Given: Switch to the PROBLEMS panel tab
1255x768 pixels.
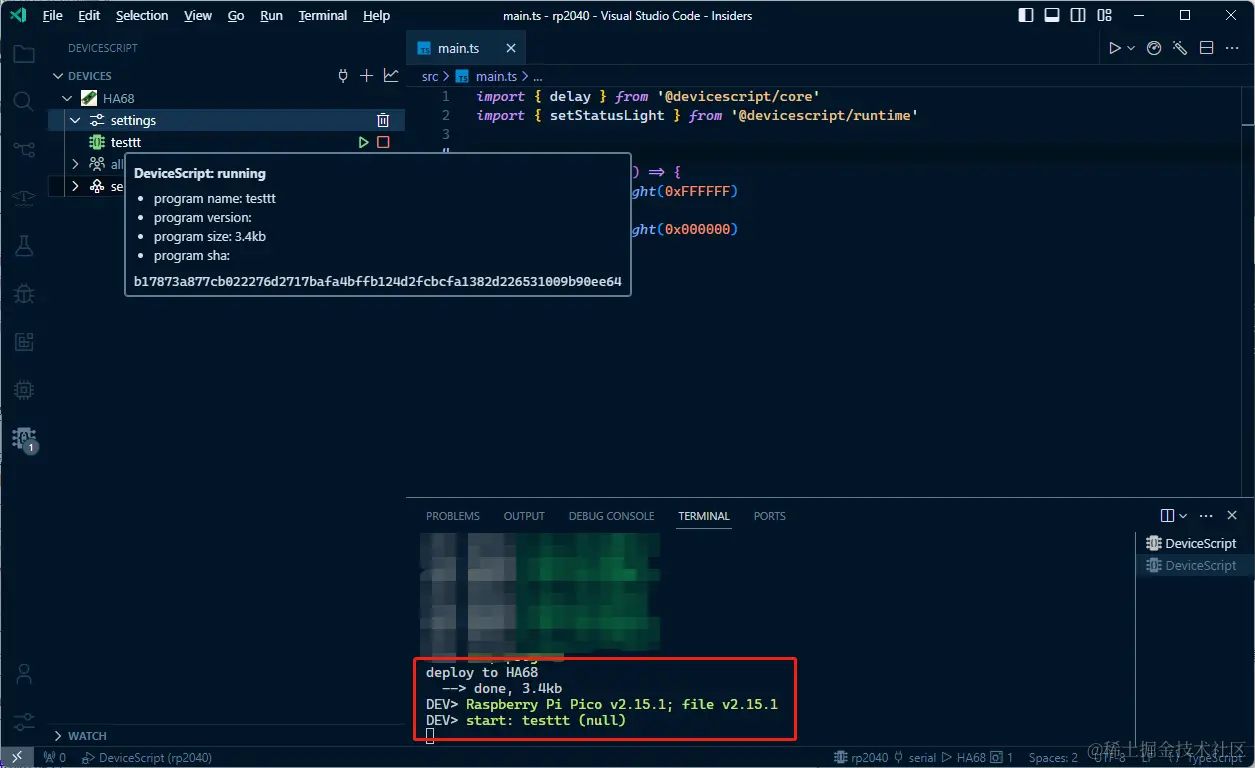Looking at the screenshot, I should coord(453,516).
